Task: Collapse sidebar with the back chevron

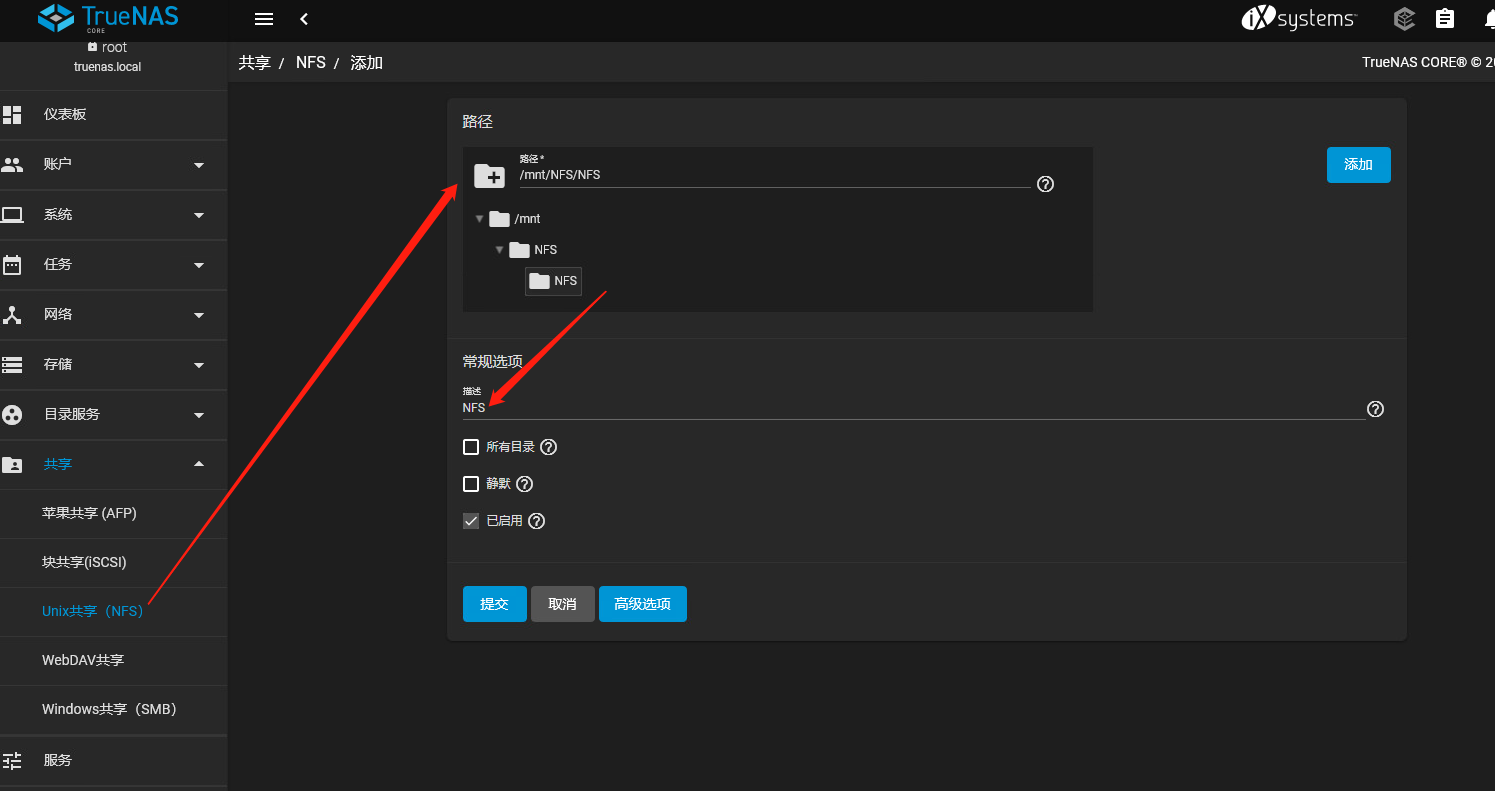Action: click(x=304, y=19)
